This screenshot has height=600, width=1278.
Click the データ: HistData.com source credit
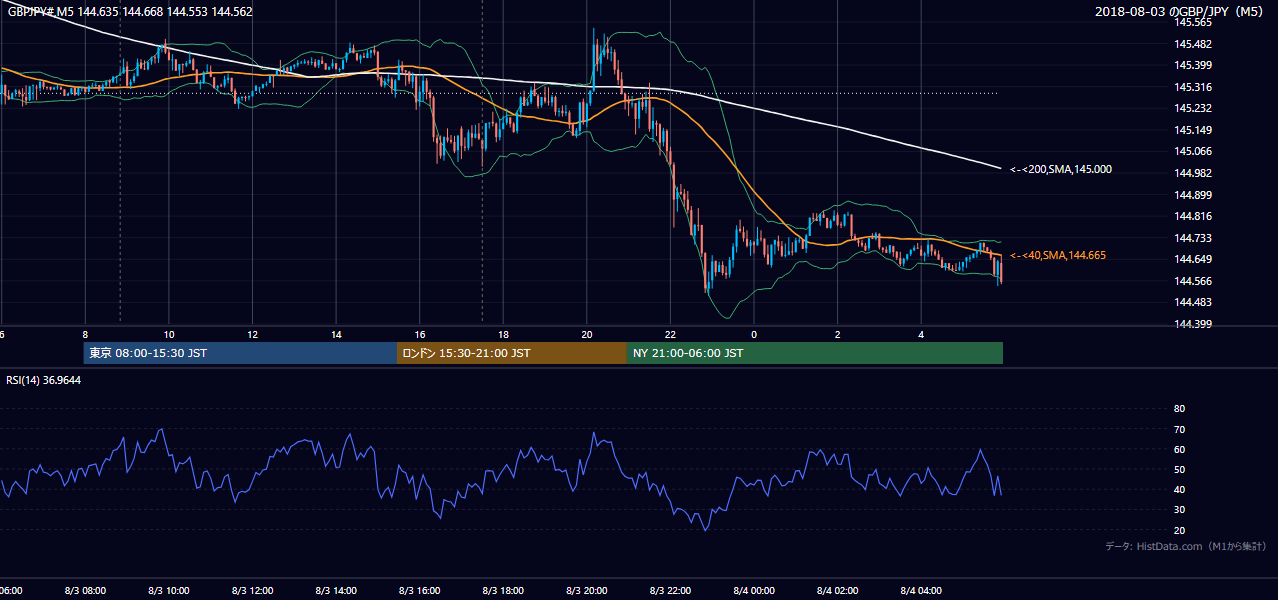[1186, 547]
